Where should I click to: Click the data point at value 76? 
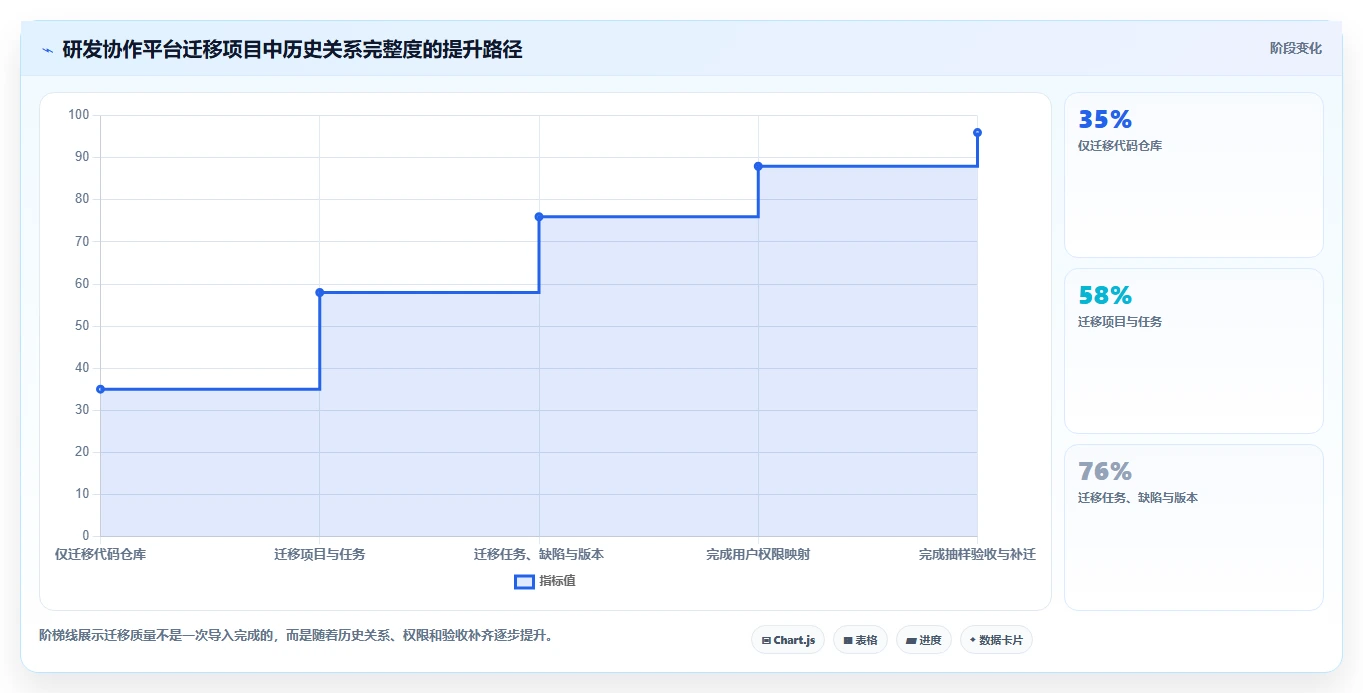539,216
